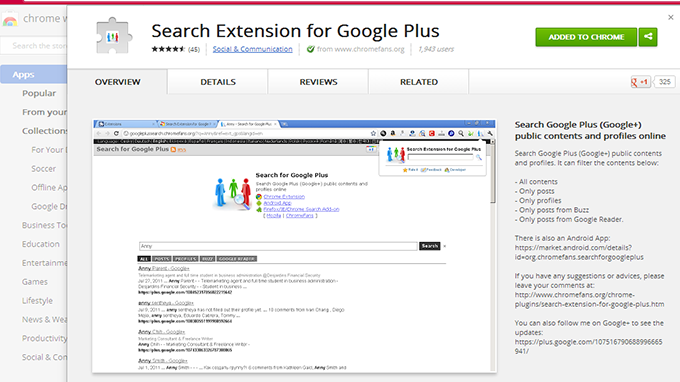This screenshot has width=680, height=382.
Task: Select the Soccer collection
Action: (43, 169)
